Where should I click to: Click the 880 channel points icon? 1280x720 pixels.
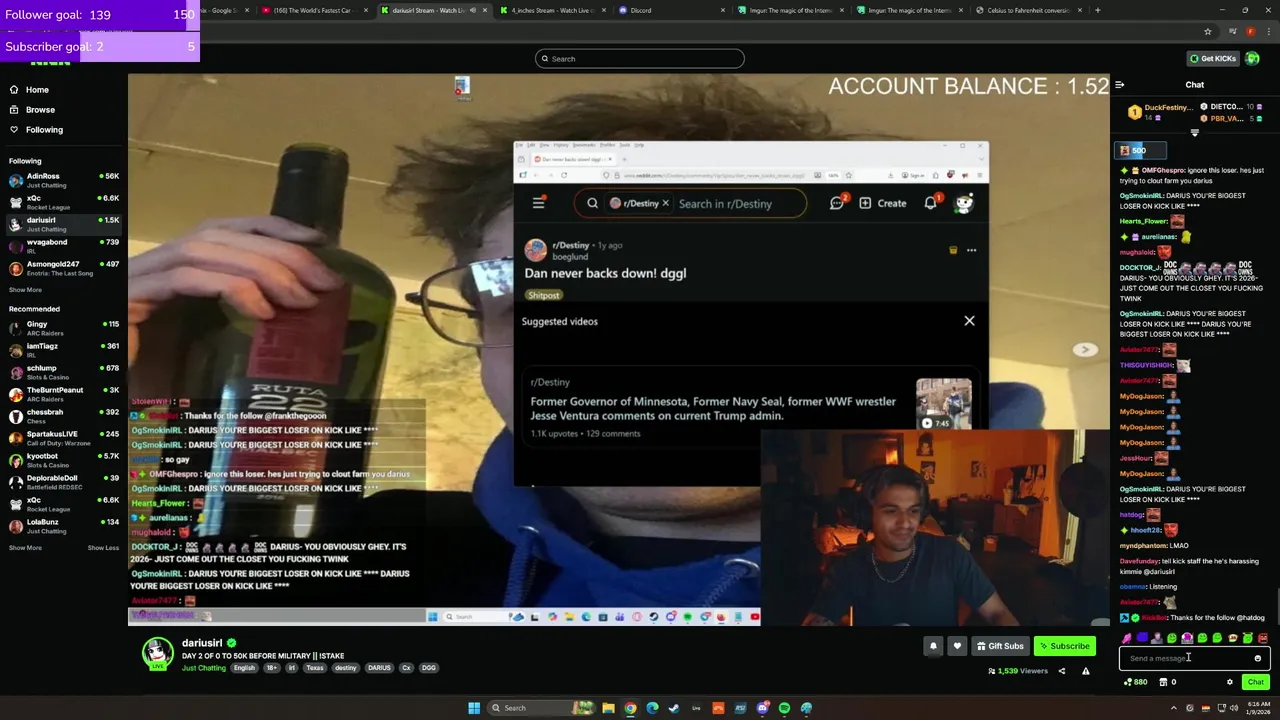point(1135,682)
